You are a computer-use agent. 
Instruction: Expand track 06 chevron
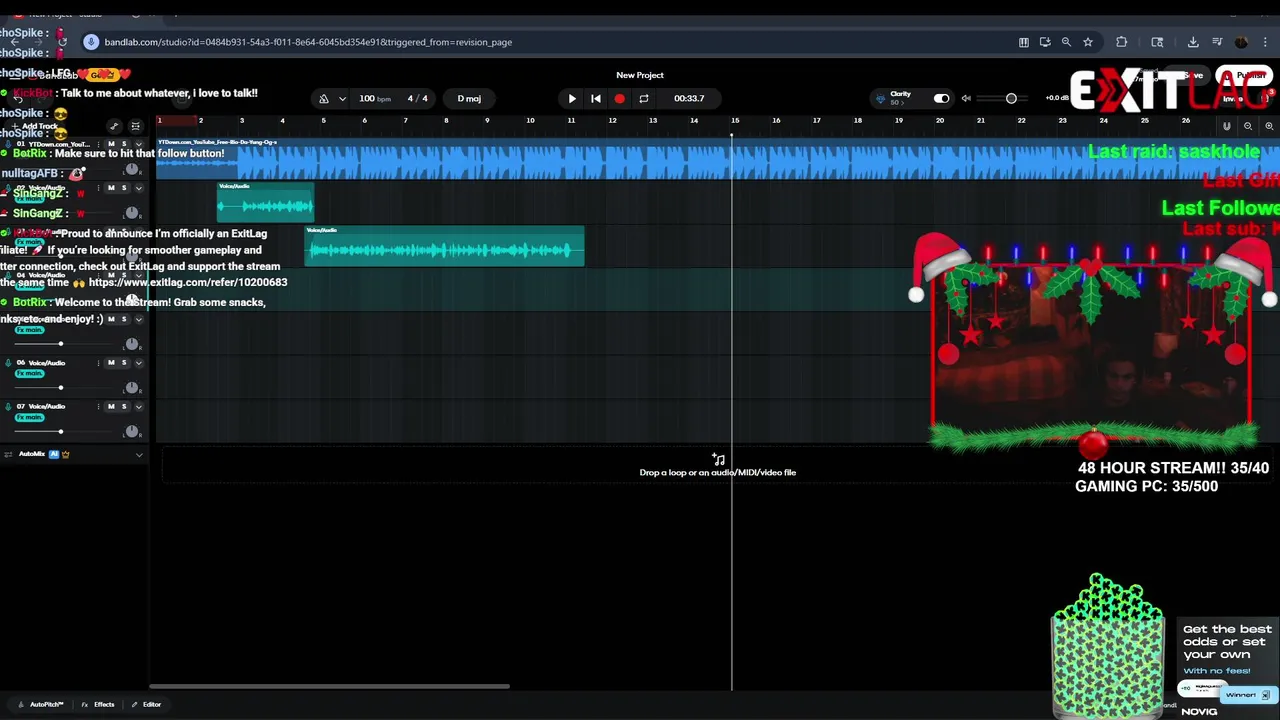(x=139, y=362)
